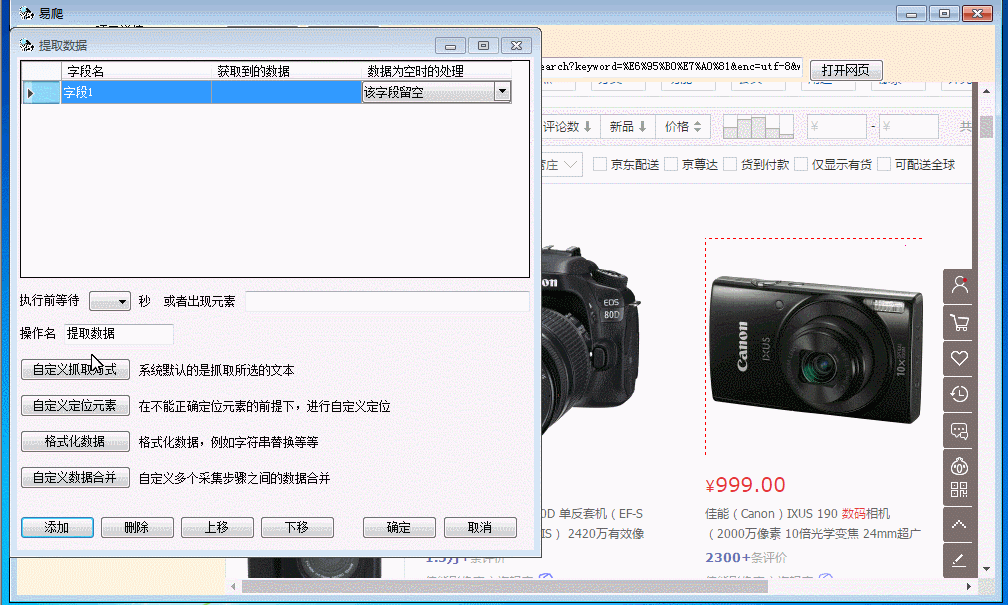Close the 提取数据 dialog
The height and width of the screenshot is (605, 1008).
pyautogui.click(x=516, y=46)
